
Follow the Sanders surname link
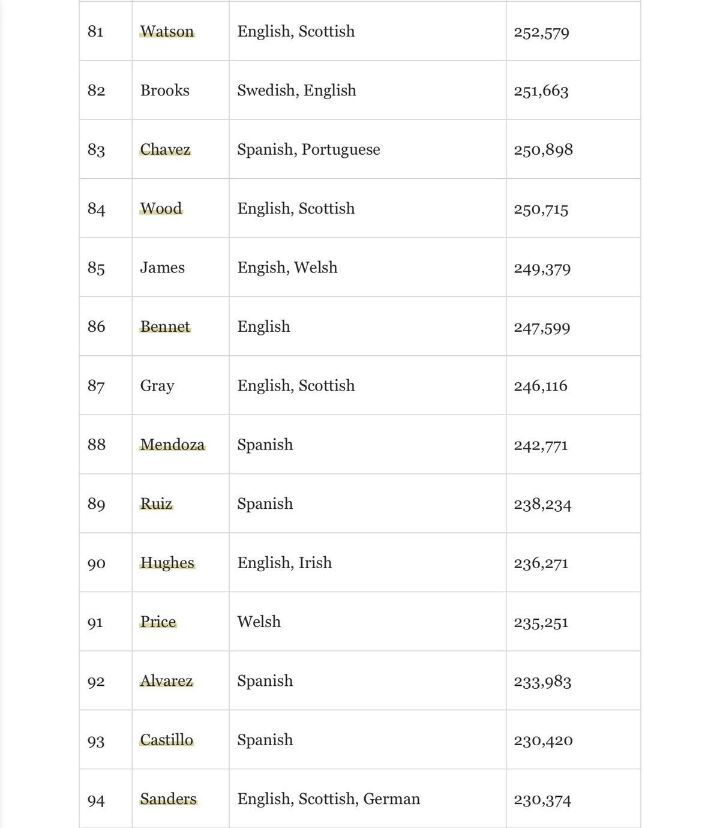[x=168, y=798]
